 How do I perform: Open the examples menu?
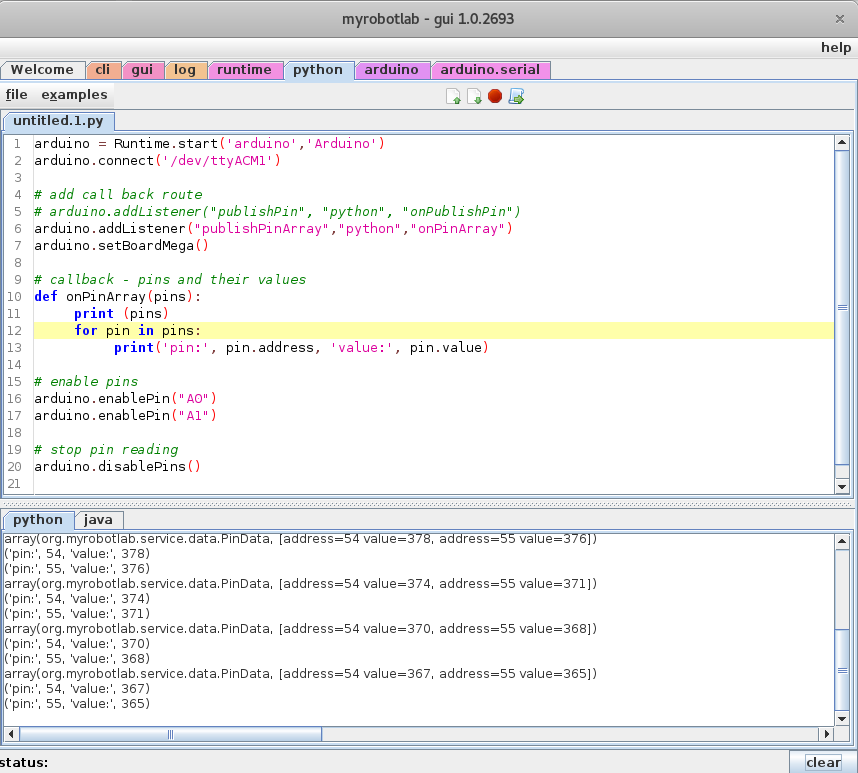coord(74,95)
